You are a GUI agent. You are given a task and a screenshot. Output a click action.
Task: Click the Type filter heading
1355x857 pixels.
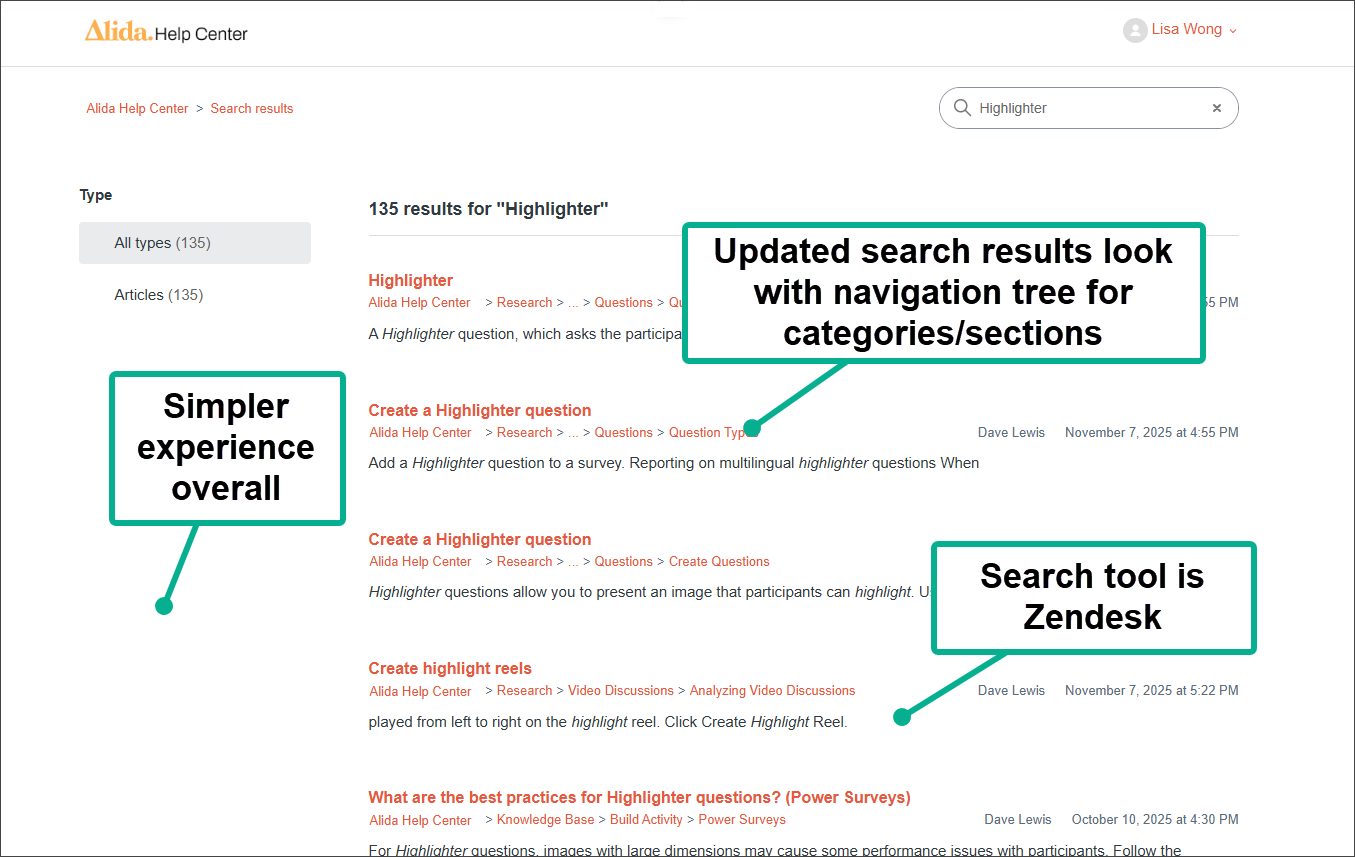pos(96,195)
